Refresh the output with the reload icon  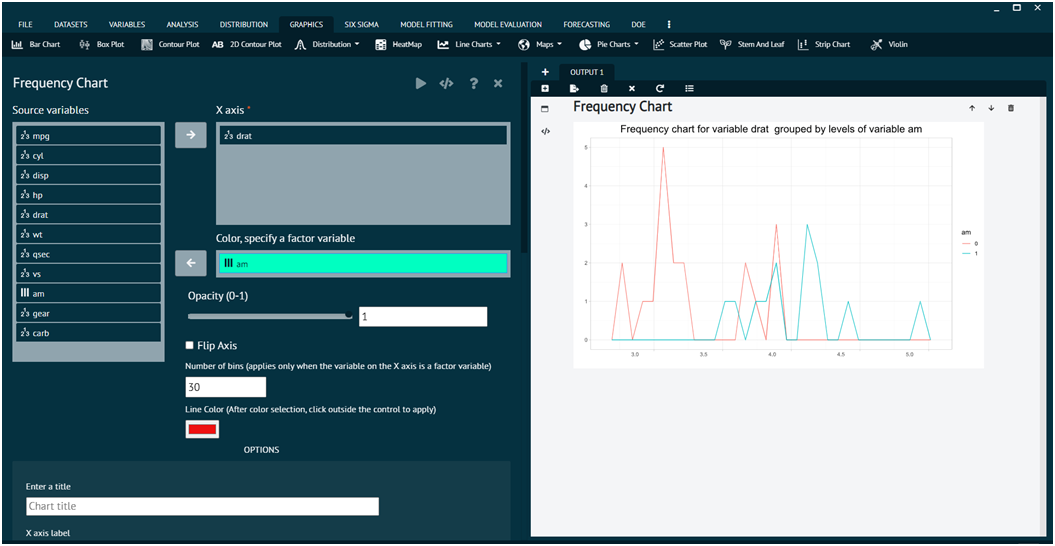660,88
